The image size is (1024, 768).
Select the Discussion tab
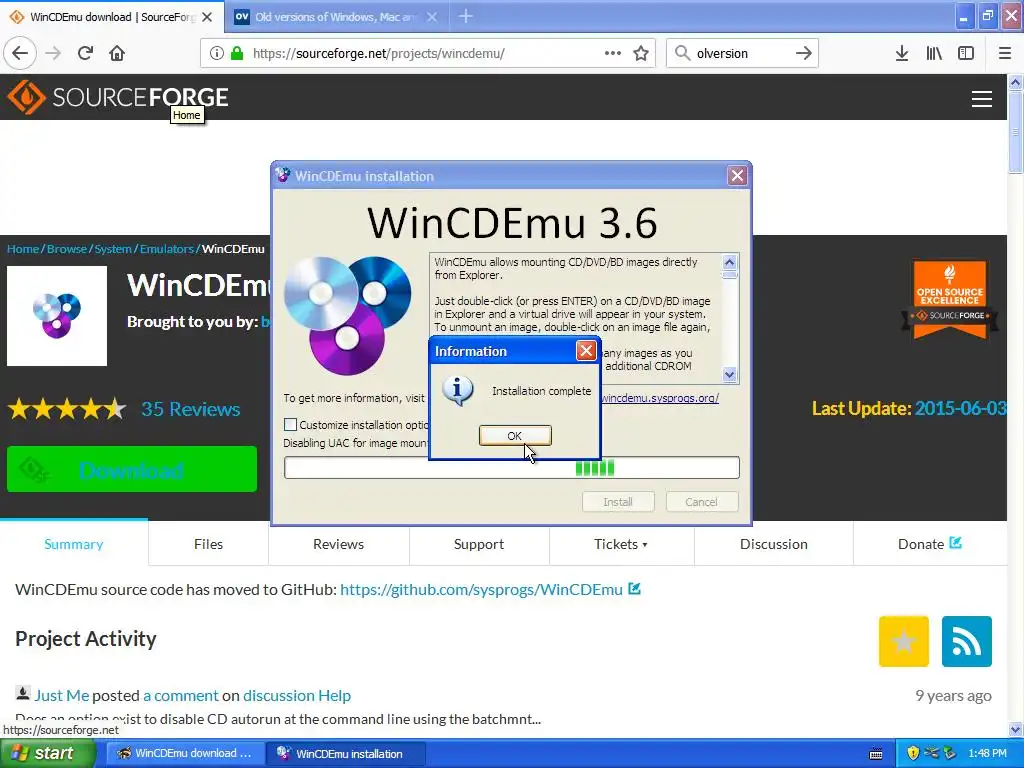click(774, 544)
